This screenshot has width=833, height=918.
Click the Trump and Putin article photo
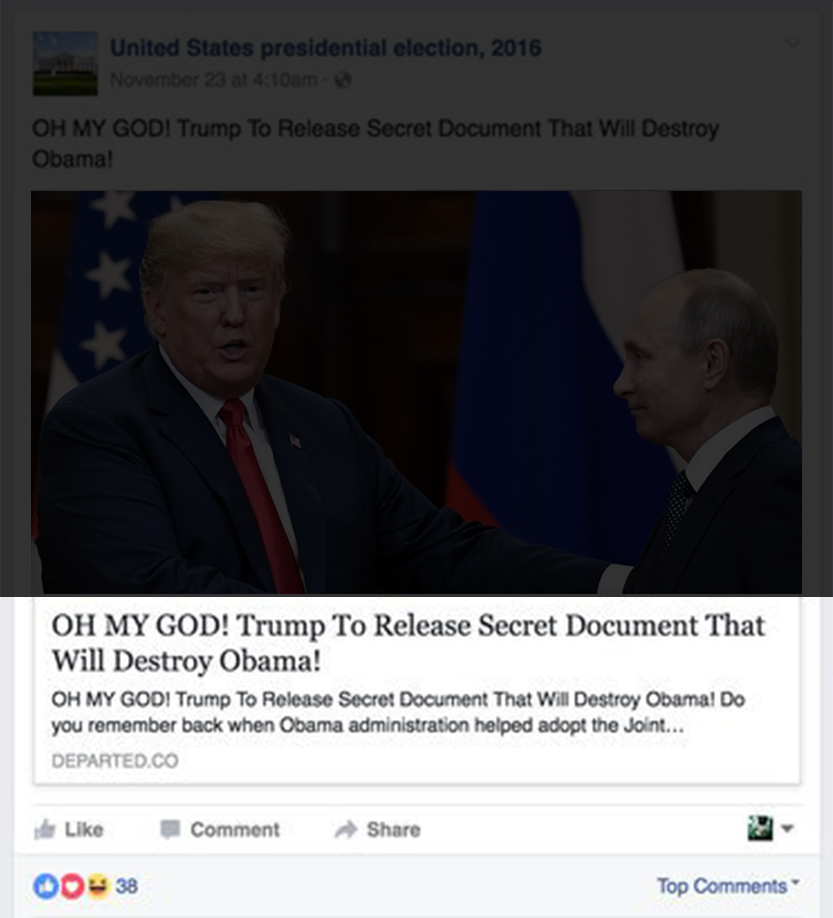click(416, 392)
